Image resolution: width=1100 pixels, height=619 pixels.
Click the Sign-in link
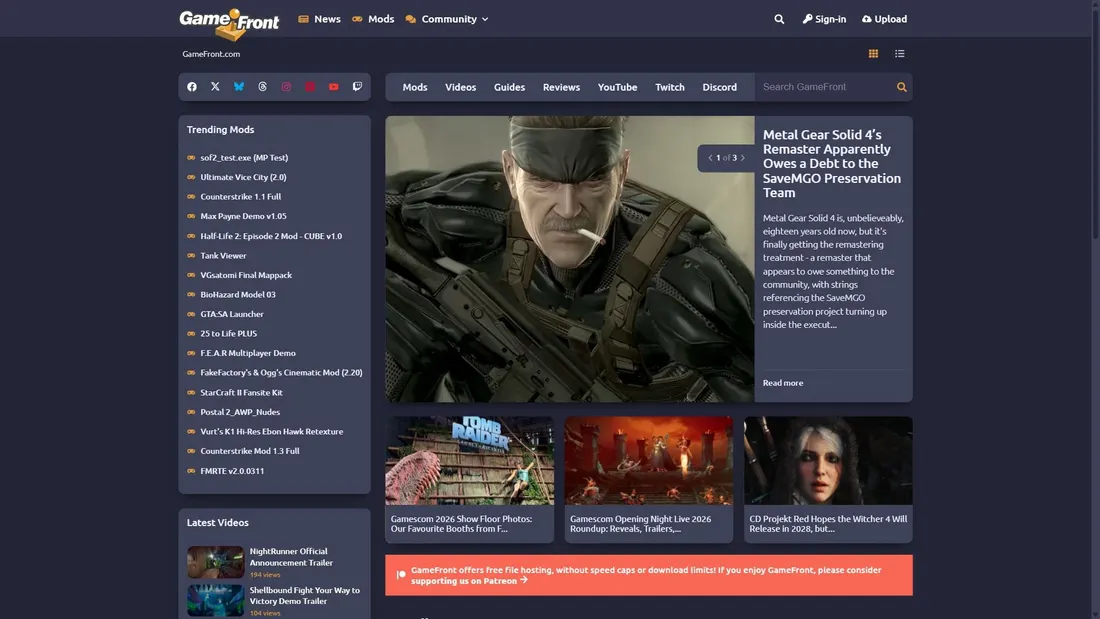pyautogui.click(x=824, y=19)
